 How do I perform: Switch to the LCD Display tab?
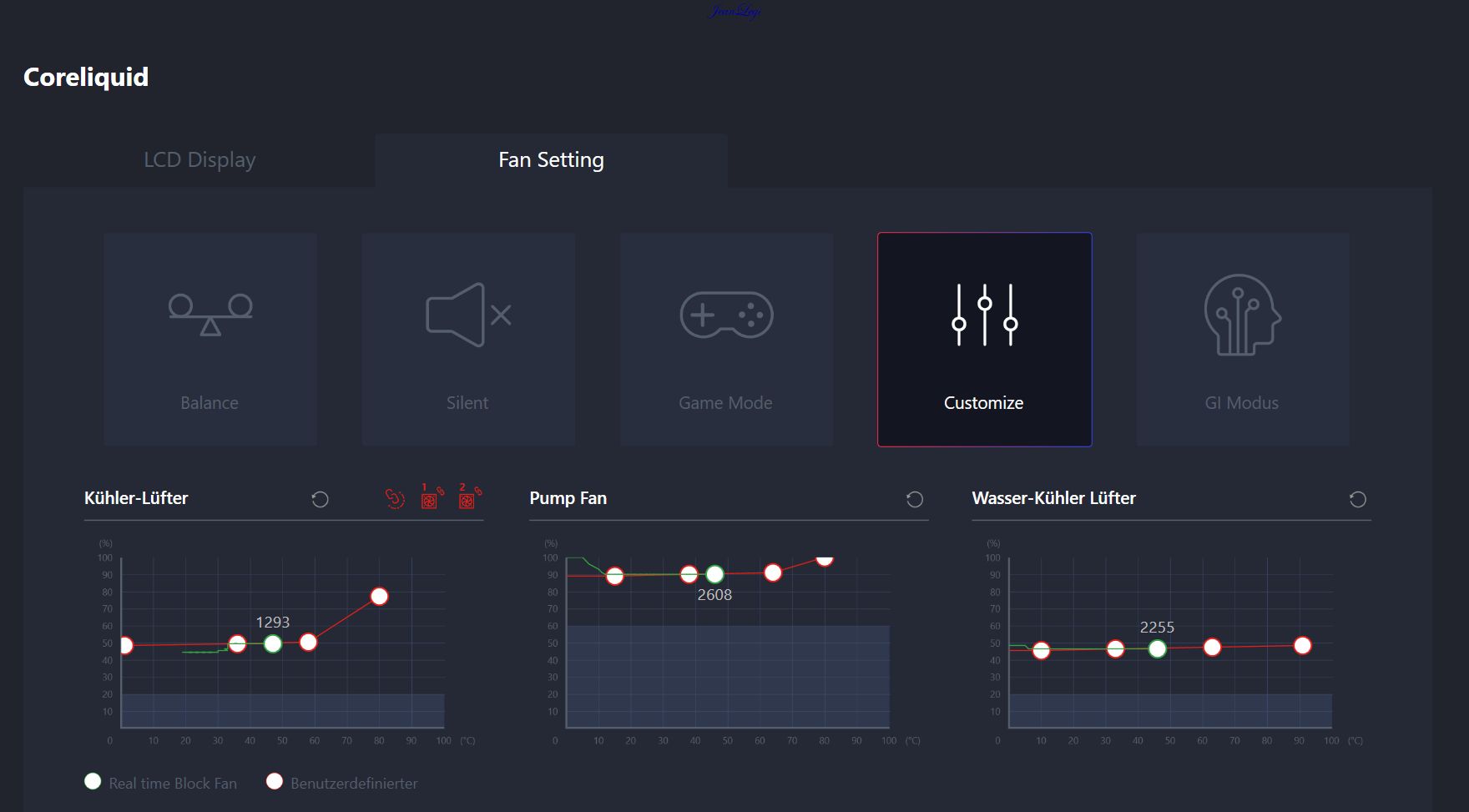(199, 159)
